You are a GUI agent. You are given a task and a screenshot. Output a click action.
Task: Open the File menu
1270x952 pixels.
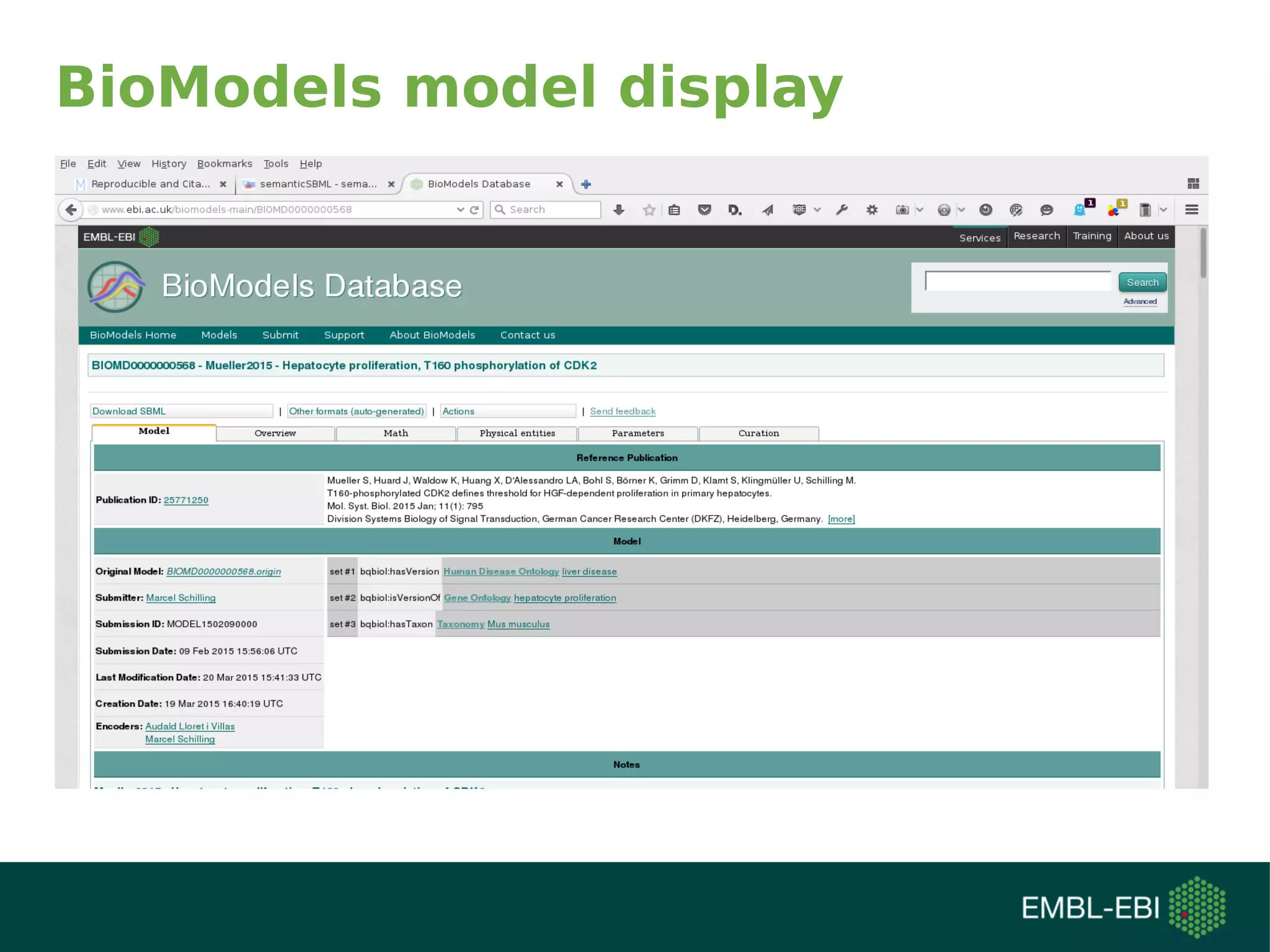[68, 164]
